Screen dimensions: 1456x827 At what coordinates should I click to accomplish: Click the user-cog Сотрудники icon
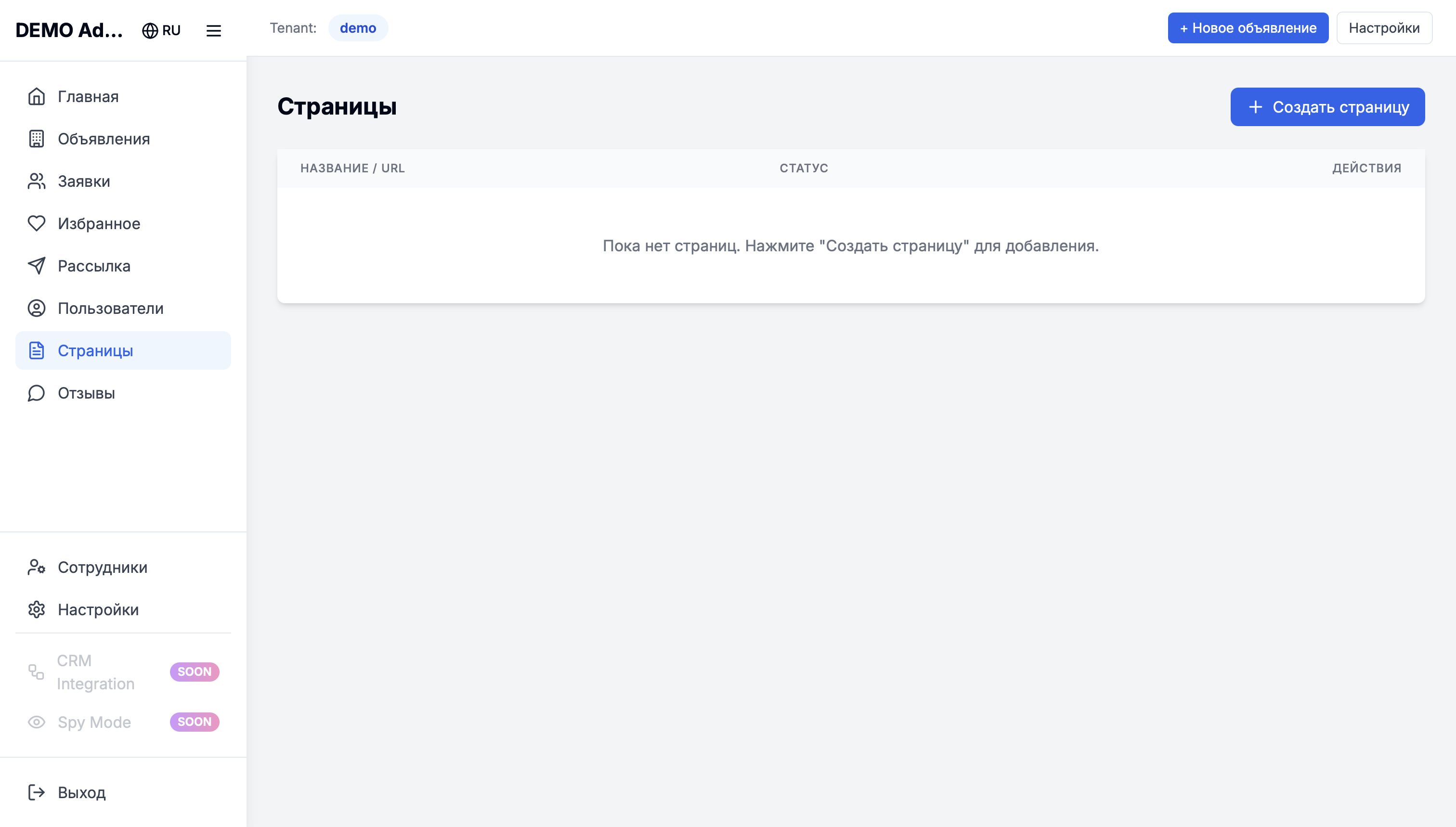click(x=37, y=567)
